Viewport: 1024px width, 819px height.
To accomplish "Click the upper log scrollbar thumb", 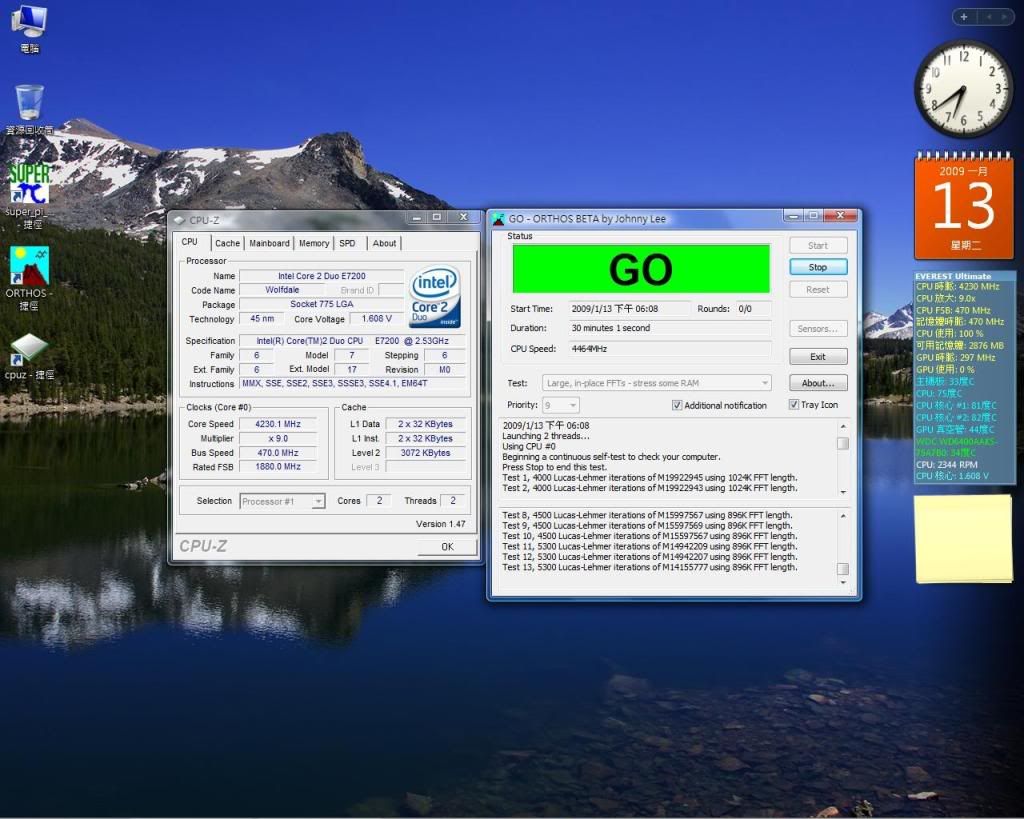I will click(x=843, y=443).
